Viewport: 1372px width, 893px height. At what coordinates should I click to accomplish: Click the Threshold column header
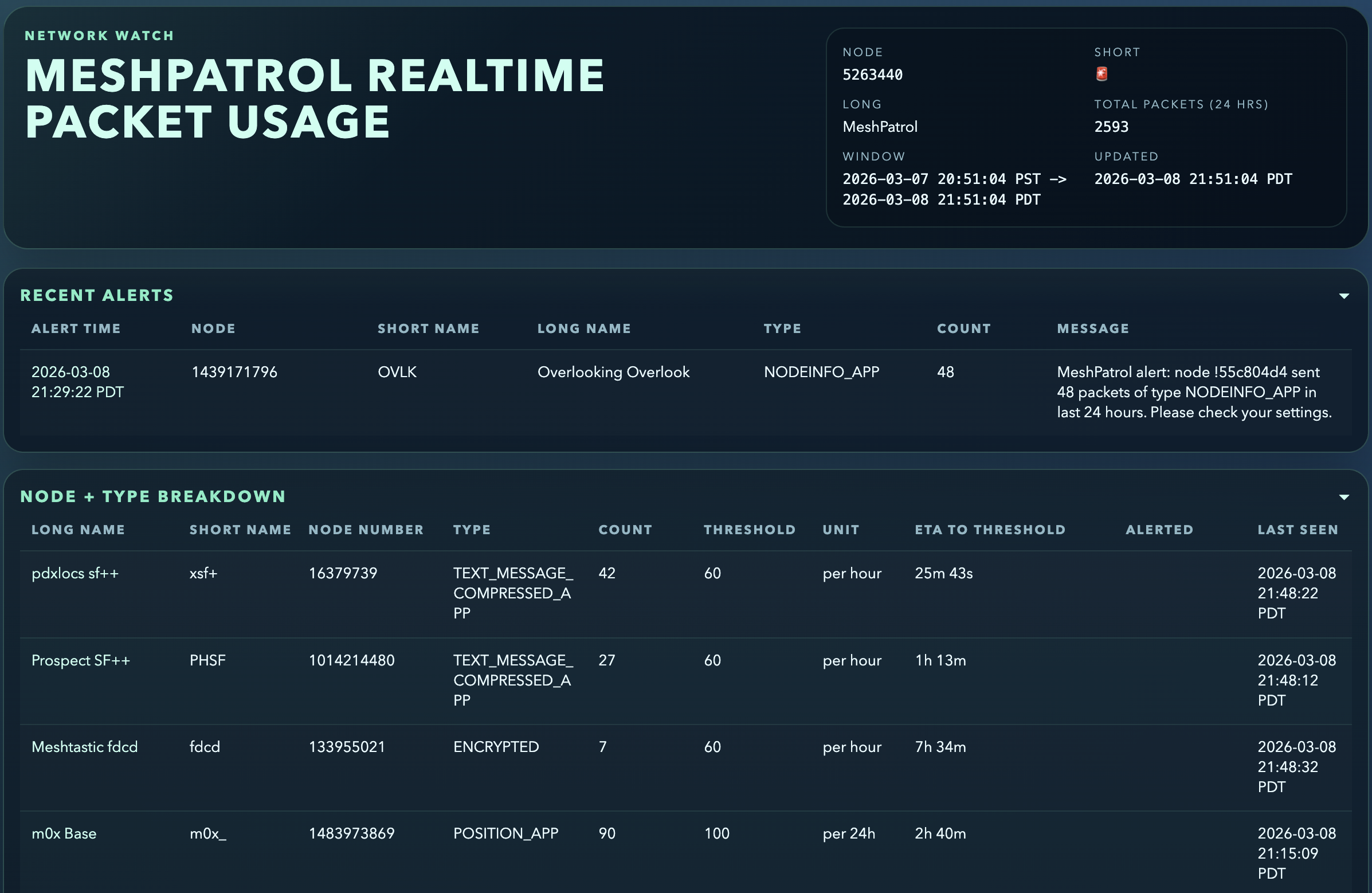(750, 530)
